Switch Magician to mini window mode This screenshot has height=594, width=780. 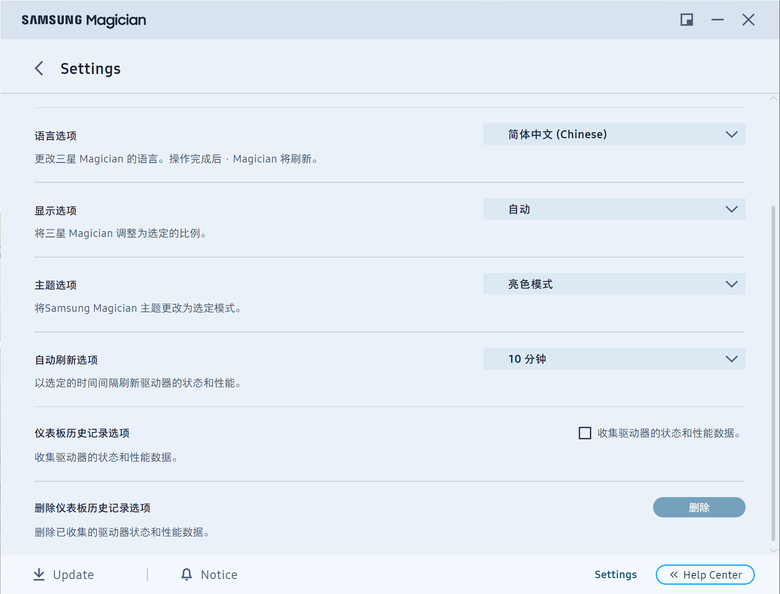click(687, 20)
